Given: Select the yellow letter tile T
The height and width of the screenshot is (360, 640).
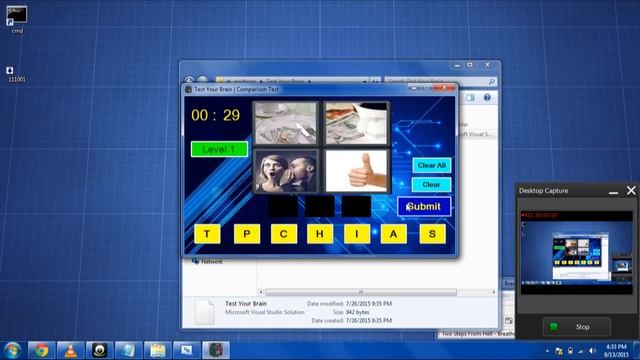Looking at the screenshot, I should [207, 234].
